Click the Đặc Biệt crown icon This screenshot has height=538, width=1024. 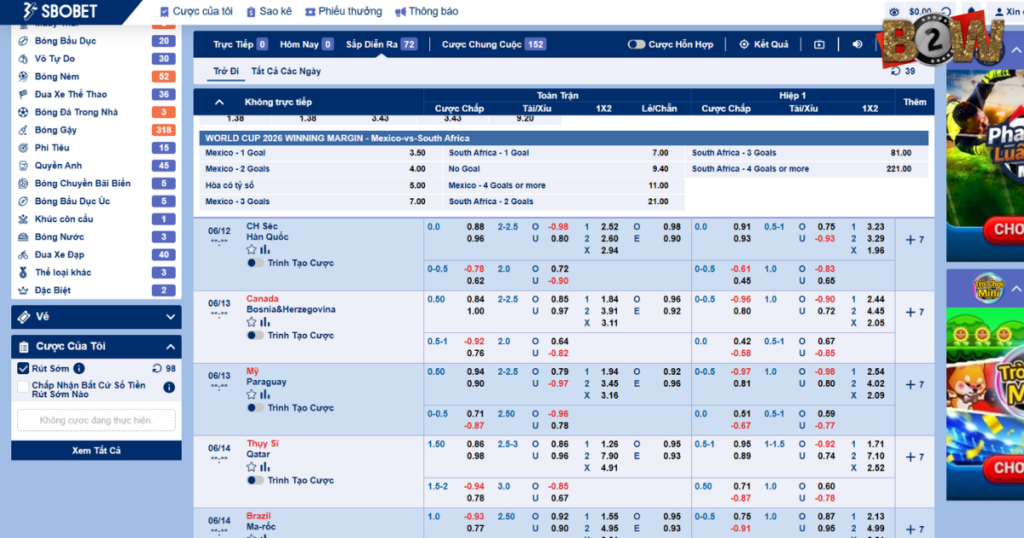tap(23, 290)
